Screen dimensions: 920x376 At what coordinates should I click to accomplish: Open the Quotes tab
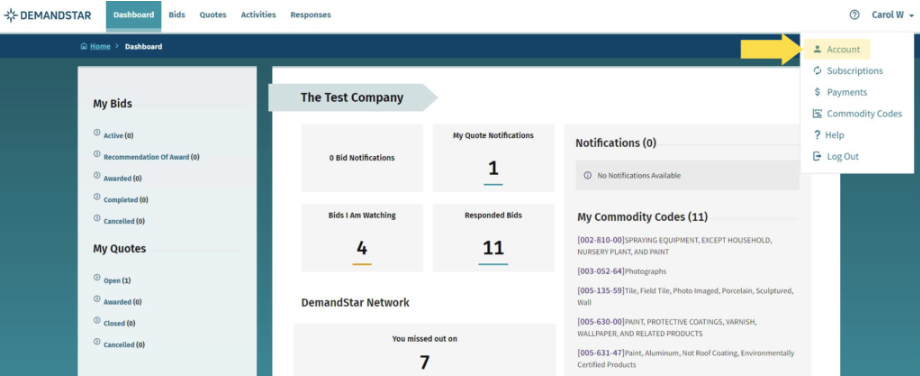point(212,15)
